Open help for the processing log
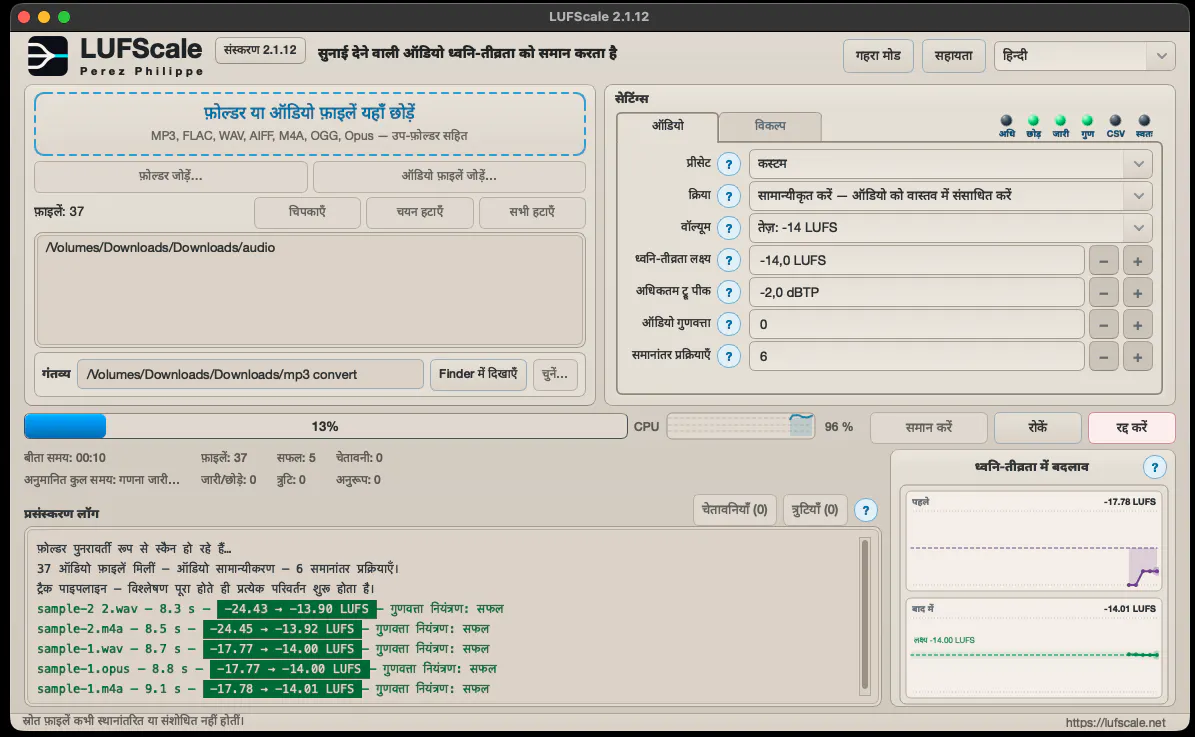This screenshot has width=1195, height=737. tap(866, 510)
